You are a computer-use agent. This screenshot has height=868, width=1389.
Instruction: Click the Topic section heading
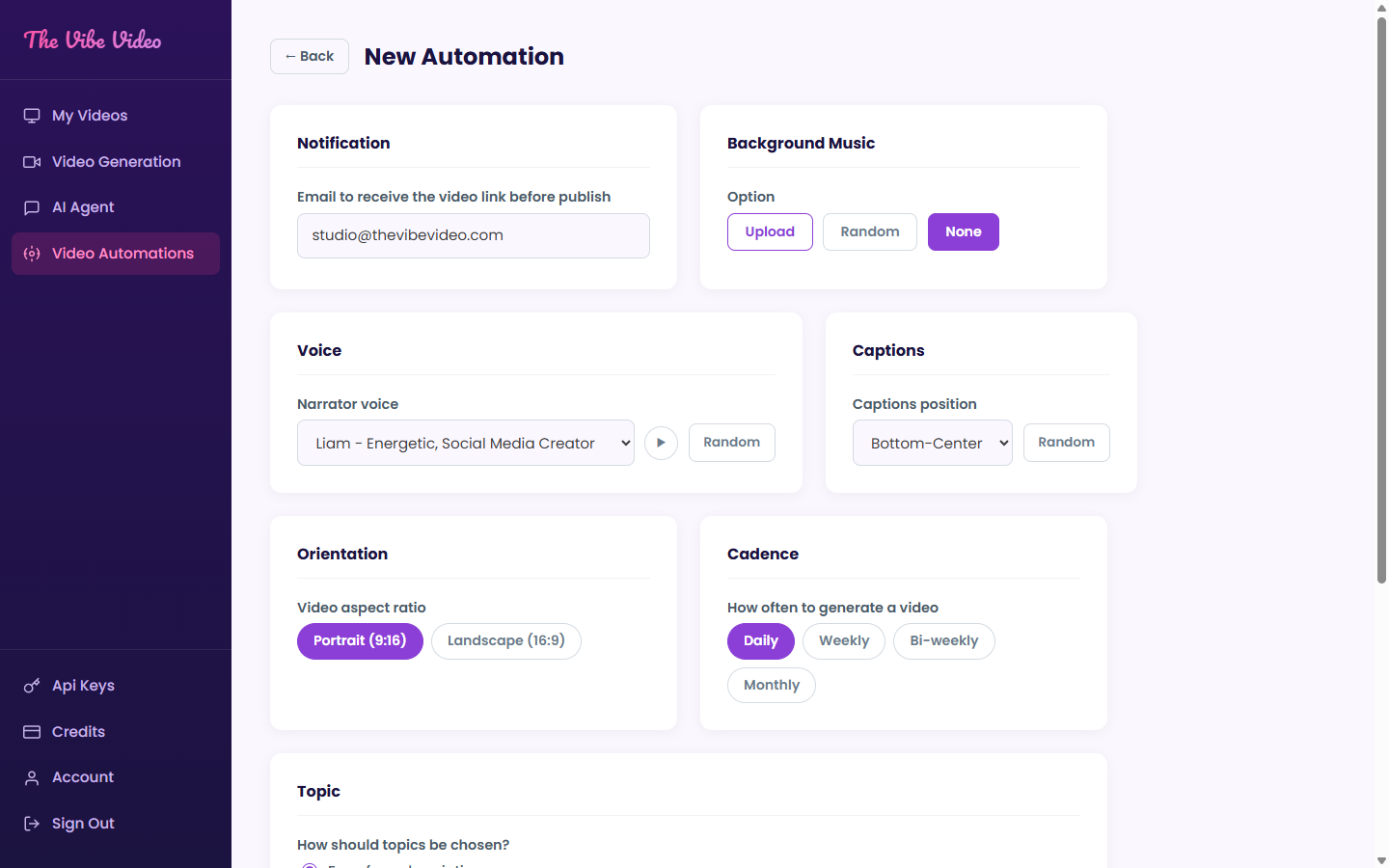(318, 792)
